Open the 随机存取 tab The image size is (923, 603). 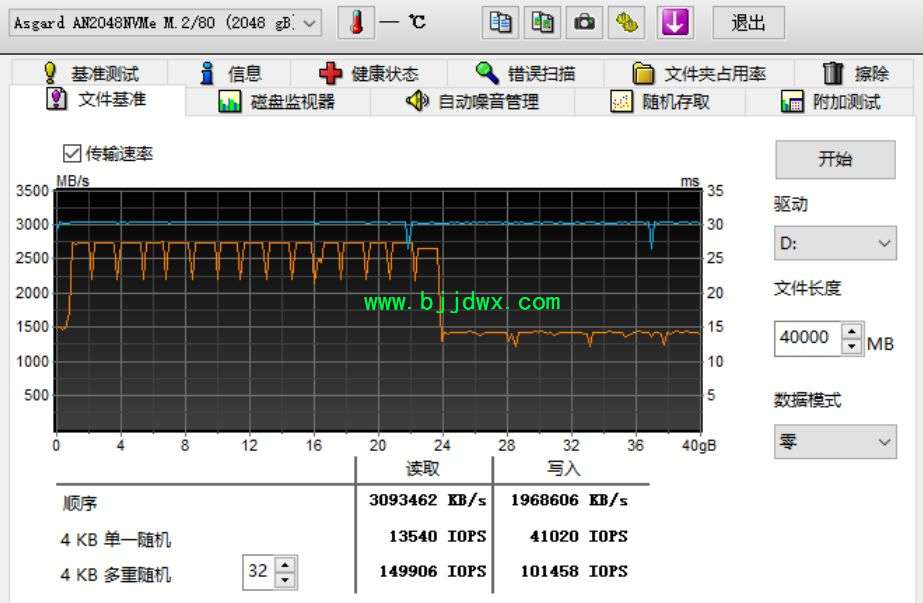pyautogui.click(x=659, y=102)
